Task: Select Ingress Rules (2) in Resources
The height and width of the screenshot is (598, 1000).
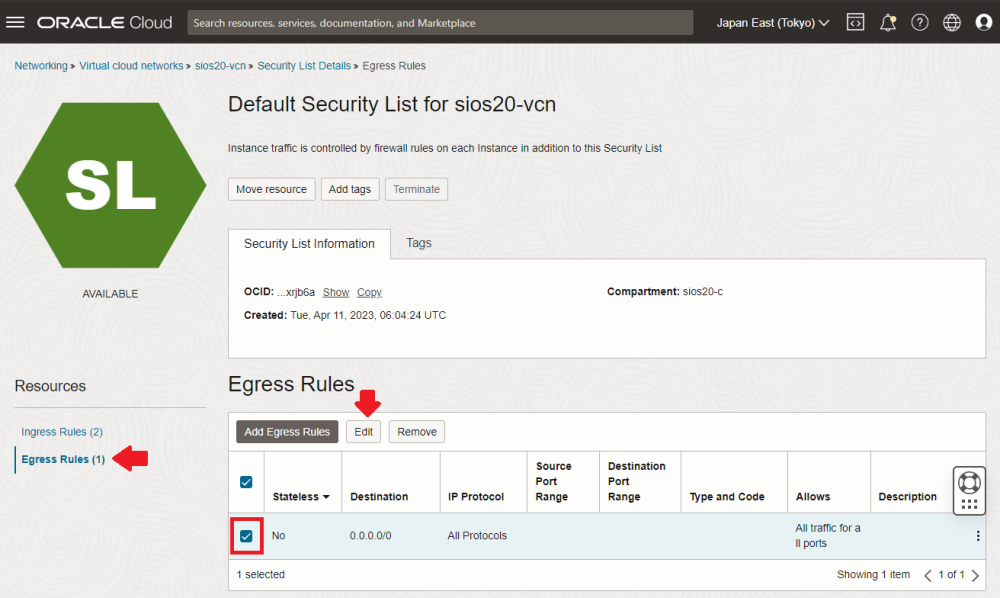Action: [x=62, y=432]
